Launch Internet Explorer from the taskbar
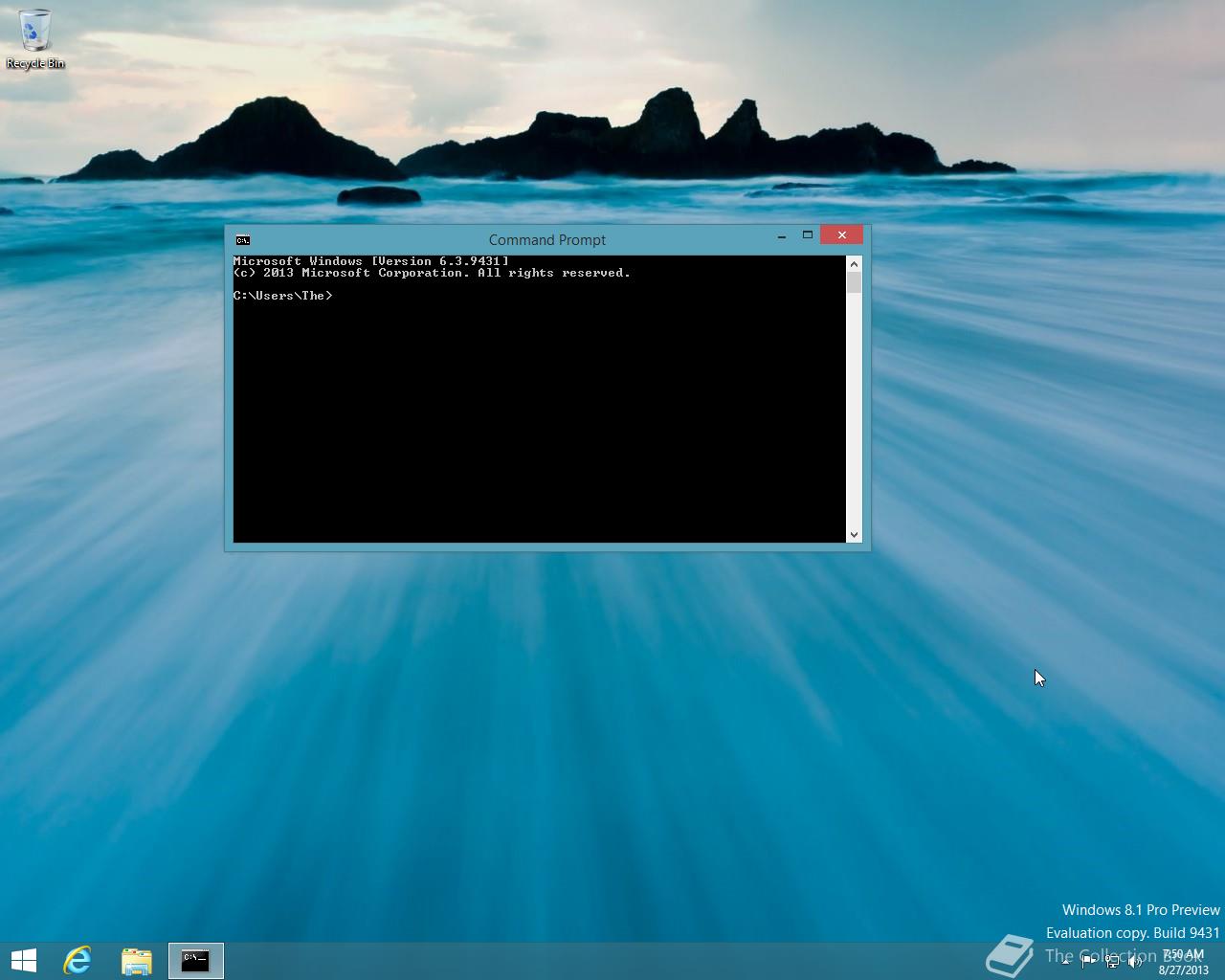Viewport: 1225px width, 980px height. [x=78, y=961]
